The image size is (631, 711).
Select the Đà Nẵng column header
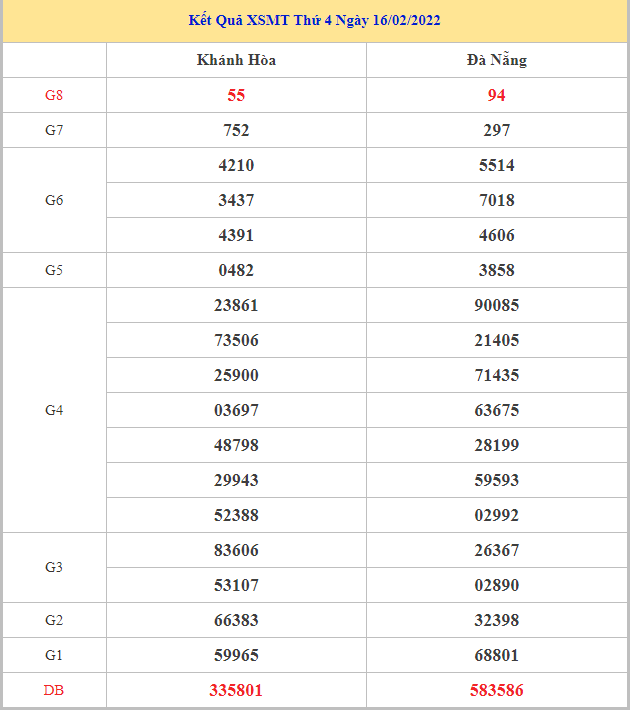[x=496, y=60]
